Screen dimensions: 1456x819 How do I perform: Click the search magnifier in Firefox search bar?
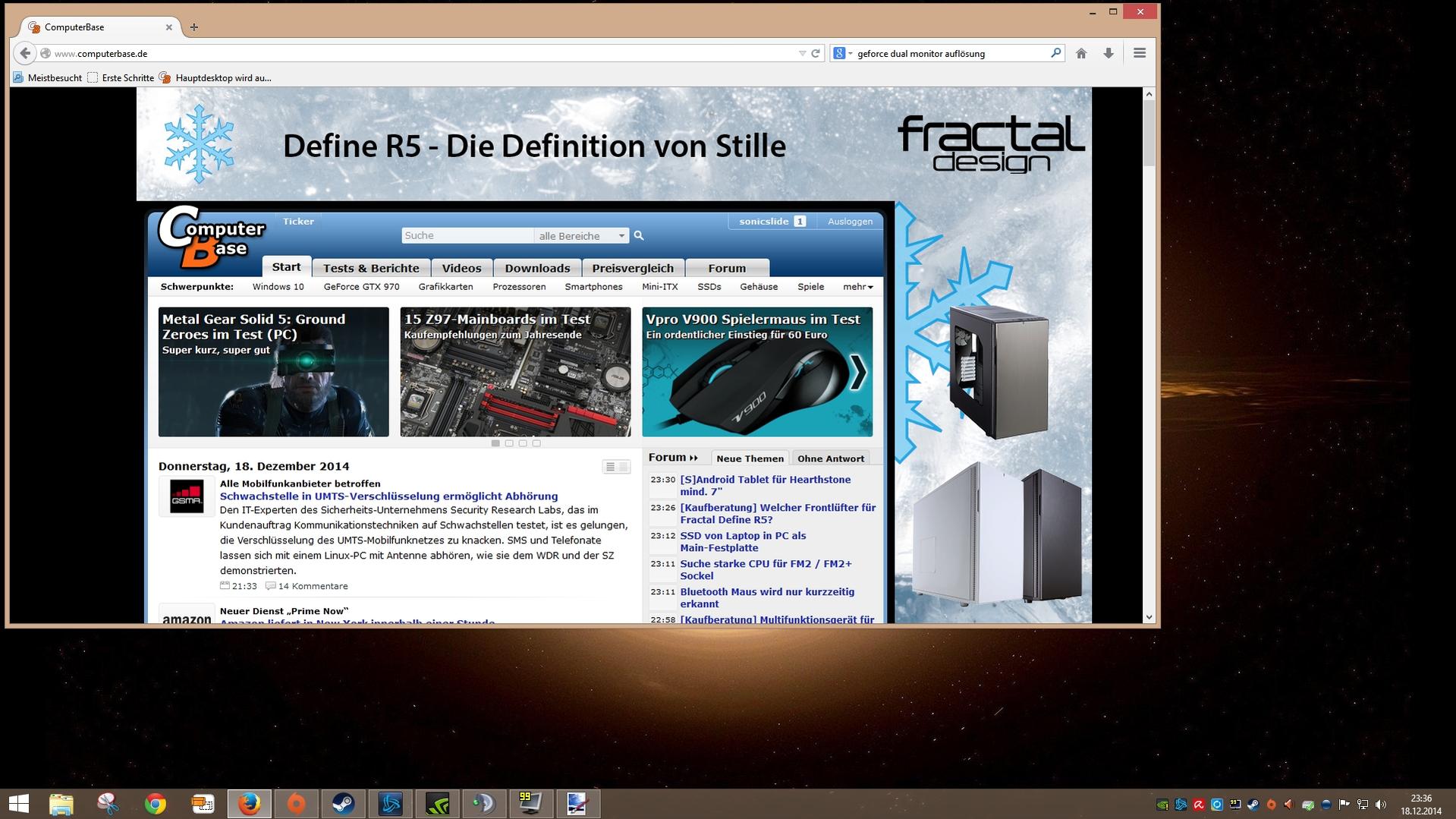1055,53
